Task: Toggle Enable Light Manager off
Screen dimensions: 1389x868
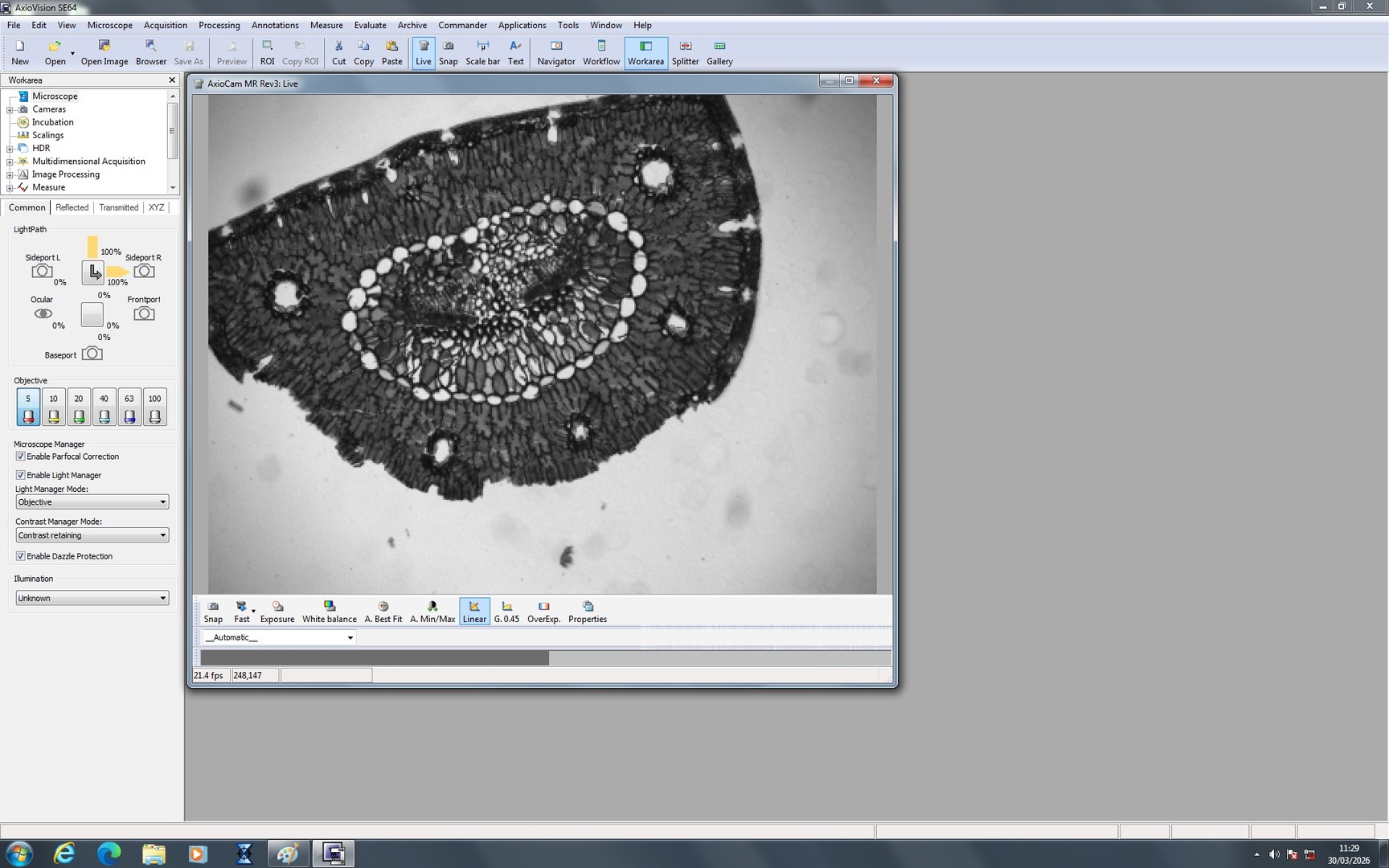Action: coord(20,475)
